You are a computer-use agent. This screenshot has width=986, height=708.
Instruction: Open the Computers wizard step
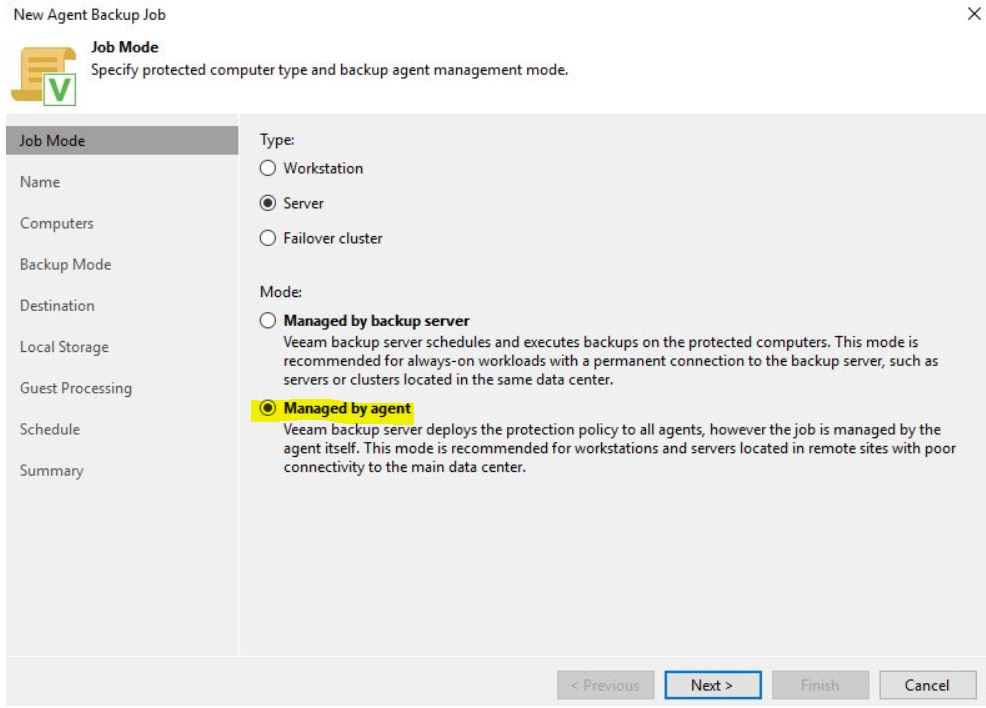pyautogui.click(x=57, y=223)
